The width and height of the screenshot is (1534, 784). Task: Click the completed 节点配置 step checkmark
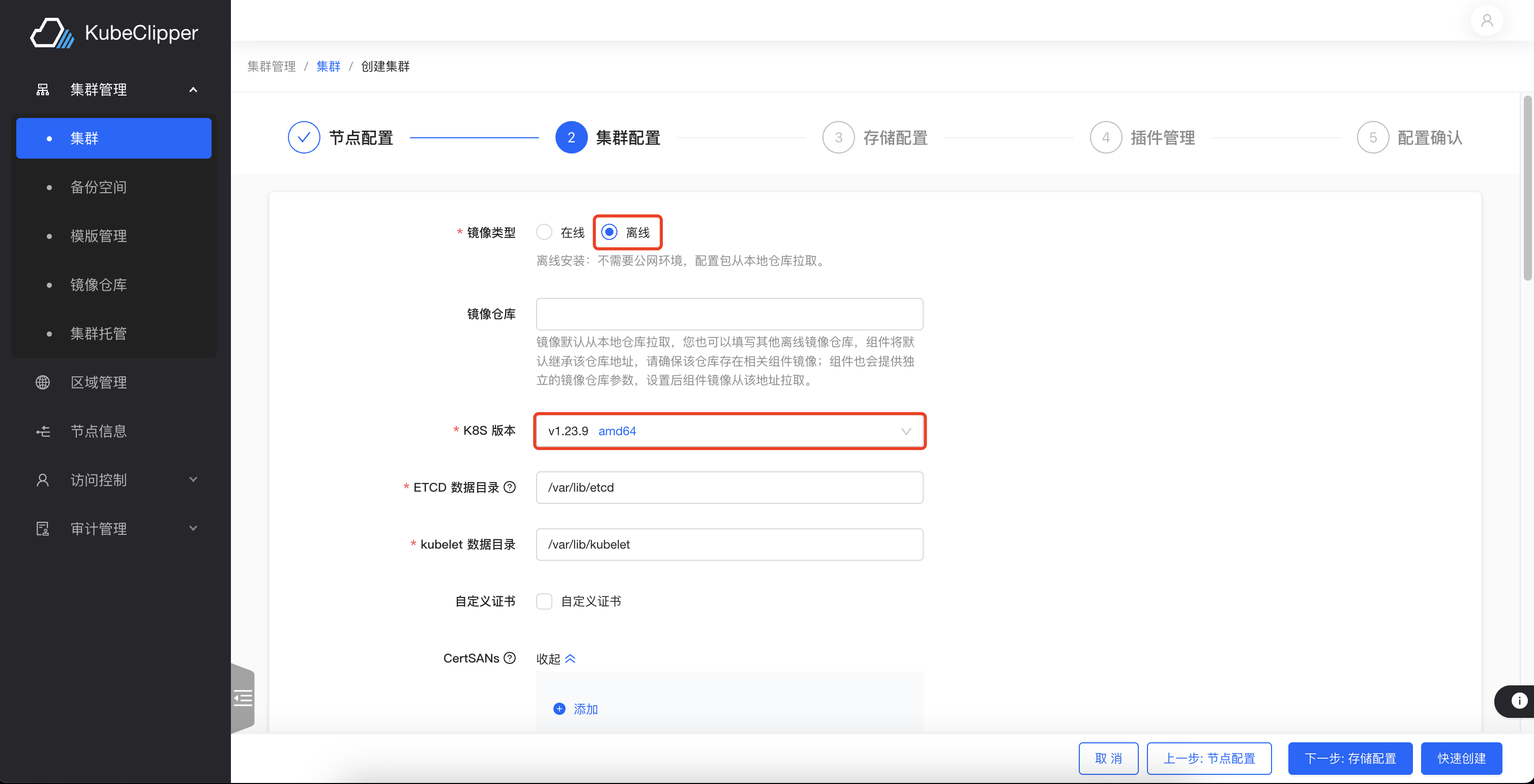304,137
